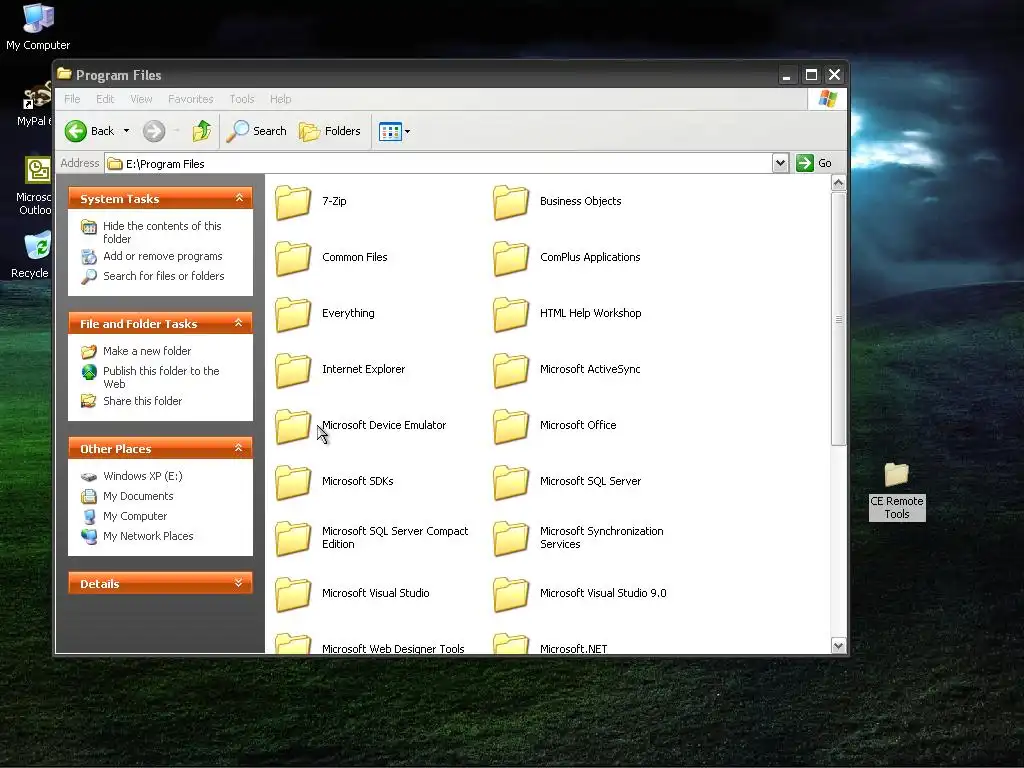Viewport: 1024px width, 768px height.
Task: Click the Back arrow icon
Action: point(76,131)
